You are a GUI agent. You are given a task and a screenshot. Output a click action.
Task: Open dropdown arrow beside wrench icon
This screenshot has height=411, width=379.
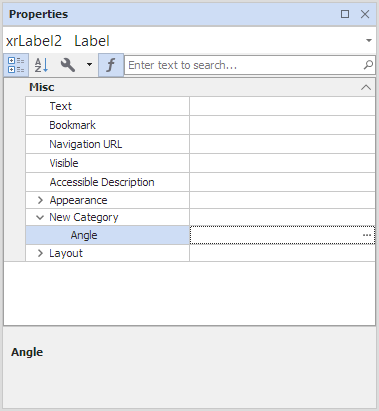[x=89, y=65]
